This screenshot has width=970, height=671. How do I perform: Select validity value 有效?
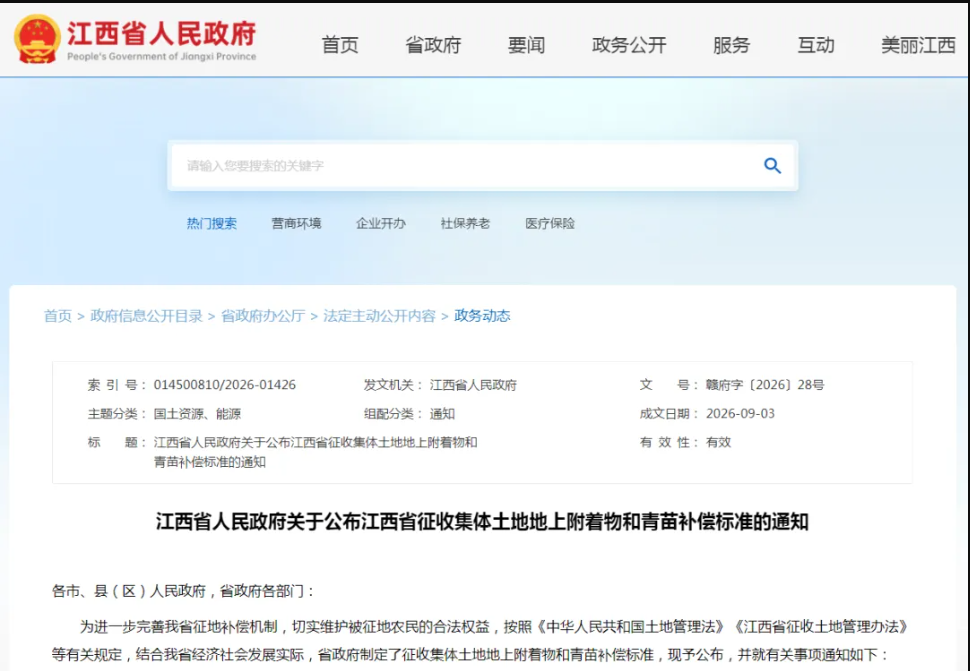click(x=718, y=442)
